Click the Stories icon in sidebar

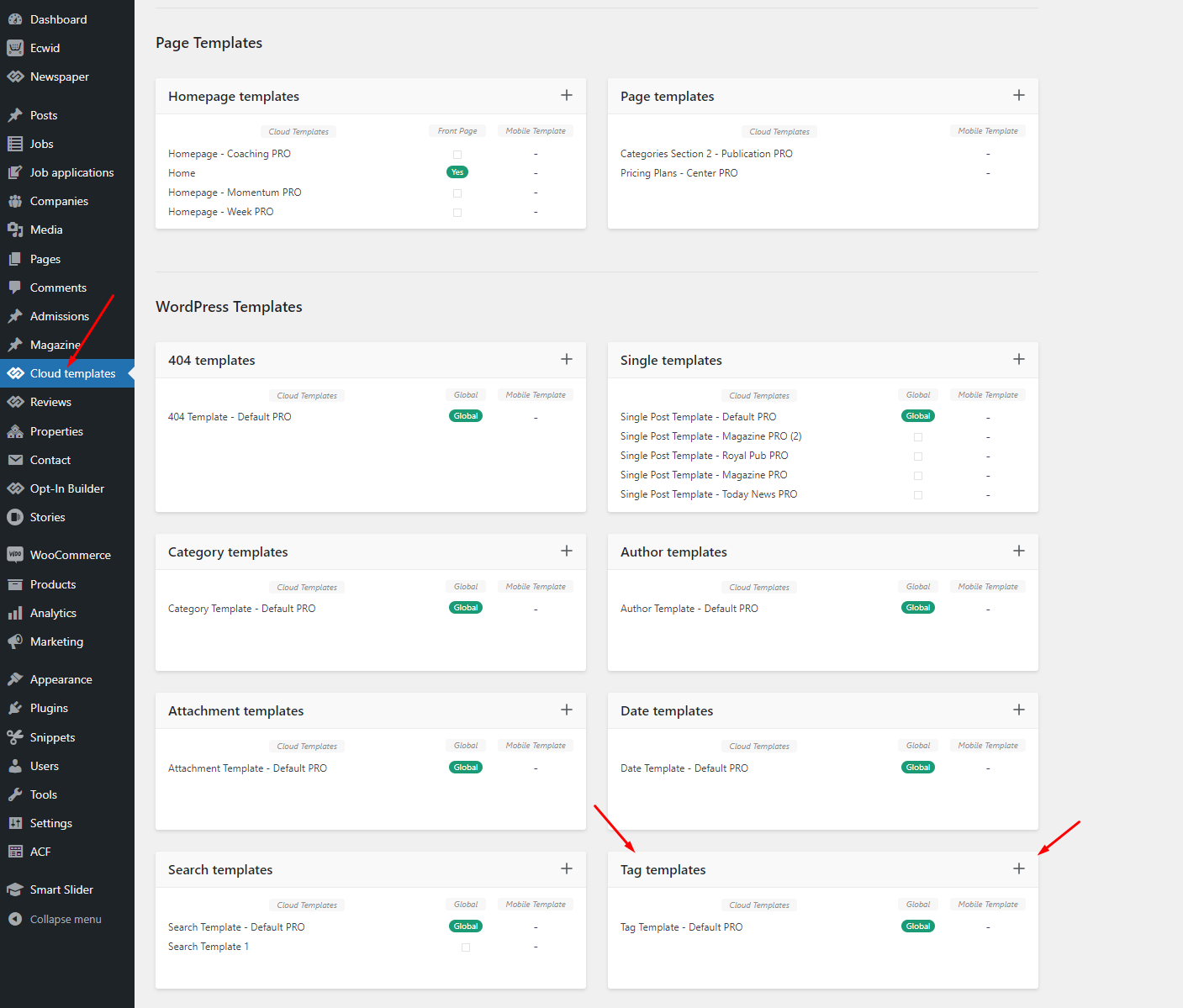15,517
